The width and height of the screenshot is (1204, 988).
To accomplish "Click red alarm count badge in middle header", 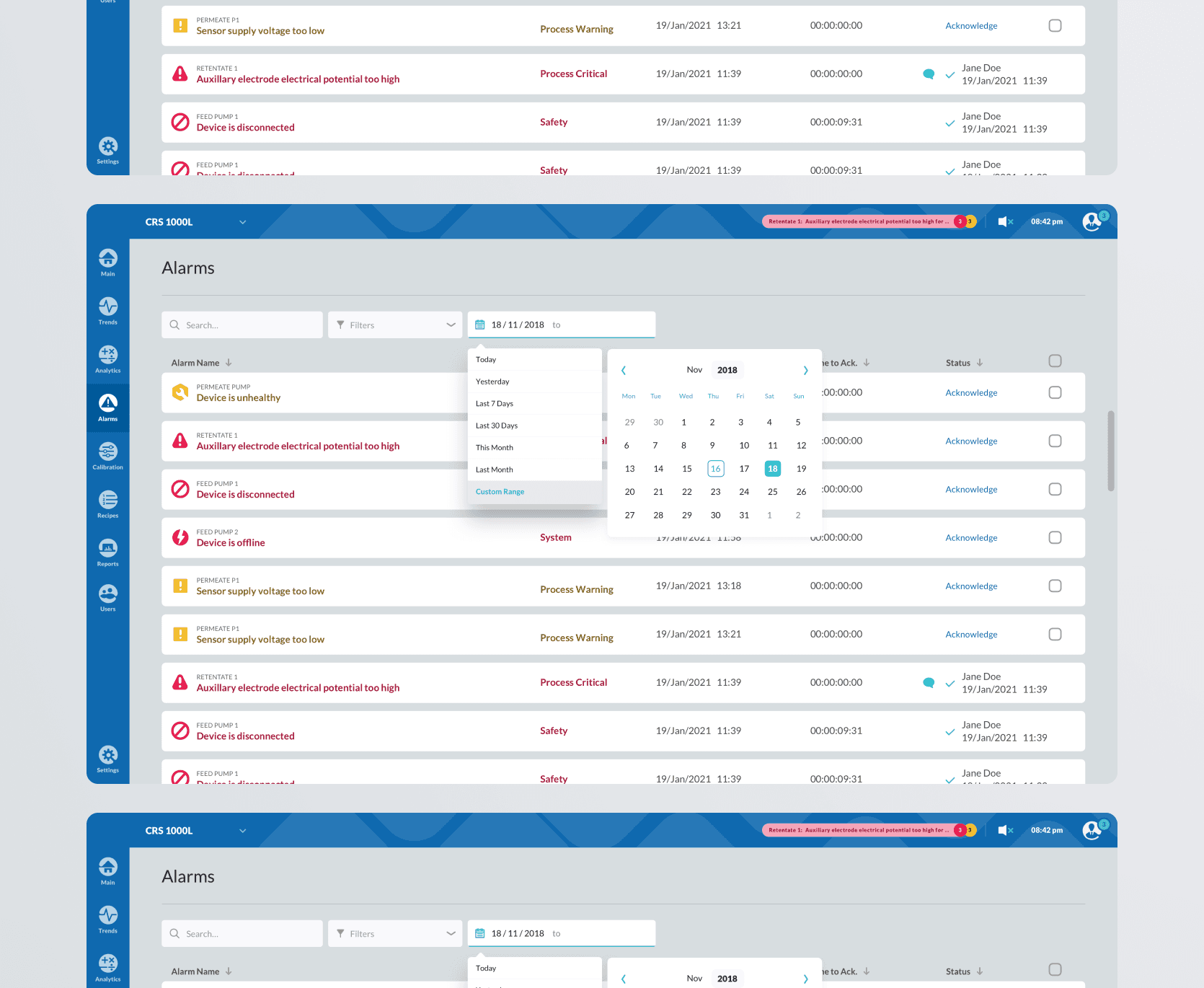I will tap(960, 221).
